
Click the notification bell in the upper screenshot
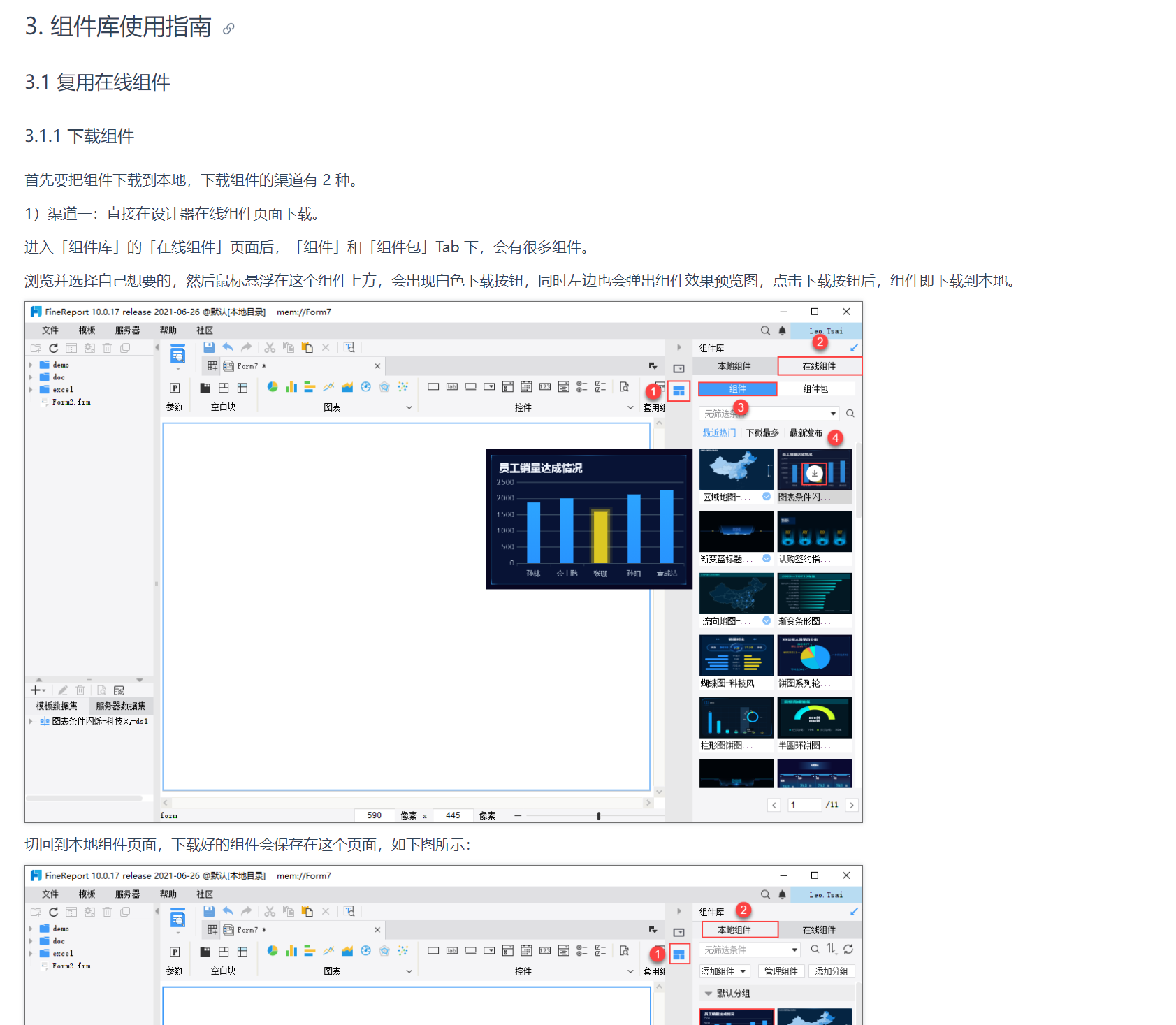[783, 330]
